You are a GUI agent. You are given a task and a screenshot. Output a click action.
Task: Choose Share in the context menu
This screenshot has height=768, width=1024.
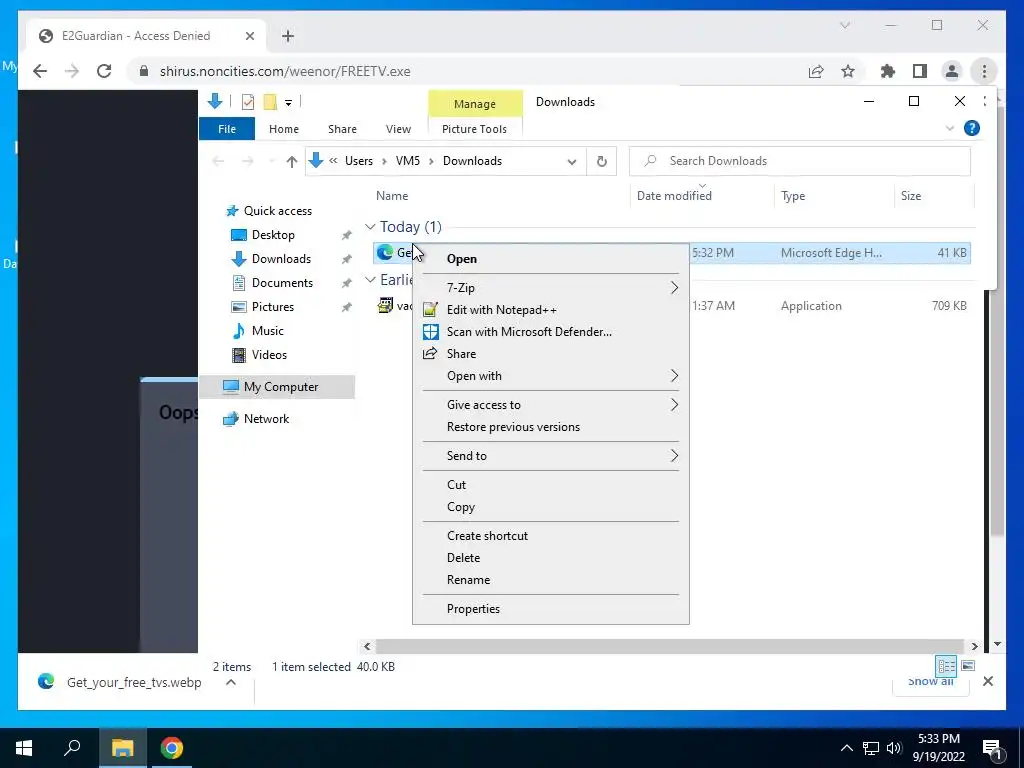point(551,354)
